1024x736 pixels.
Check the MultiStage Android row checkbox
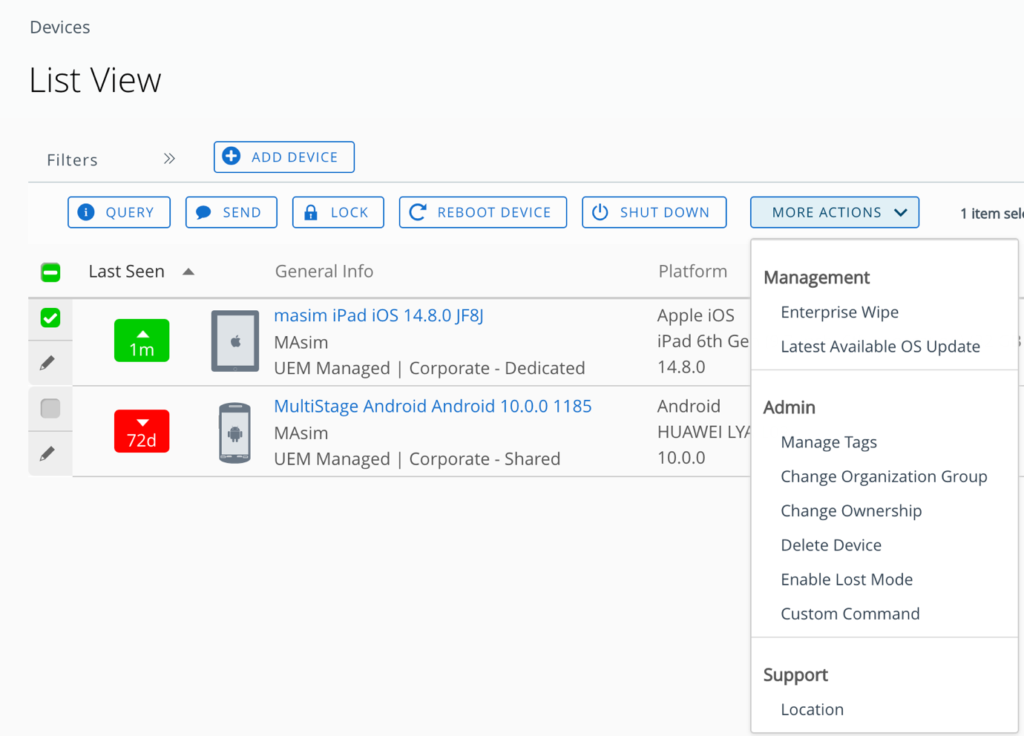tap(50, 408)
